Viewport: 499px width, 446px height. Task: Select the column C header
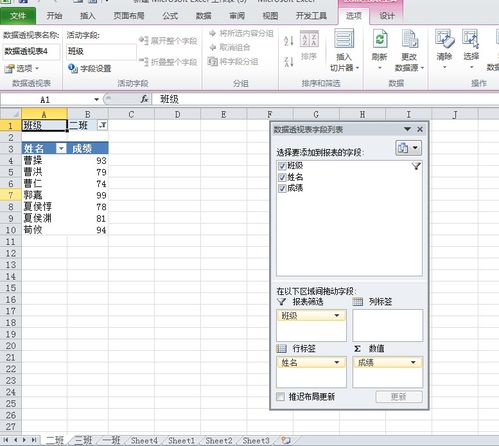coord(131,114)
